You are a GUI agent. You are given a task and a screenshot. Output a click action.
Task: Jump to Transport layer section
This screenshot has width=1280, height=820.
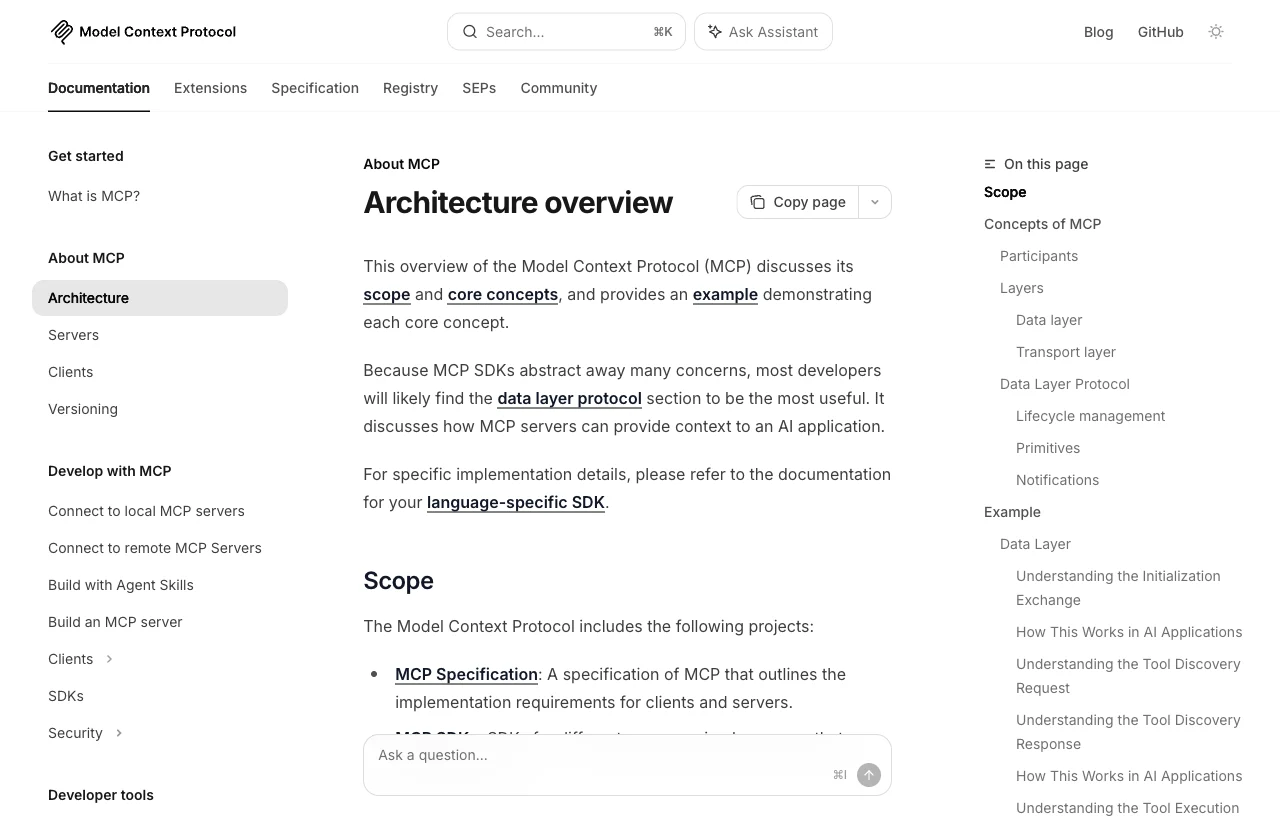1066,352
